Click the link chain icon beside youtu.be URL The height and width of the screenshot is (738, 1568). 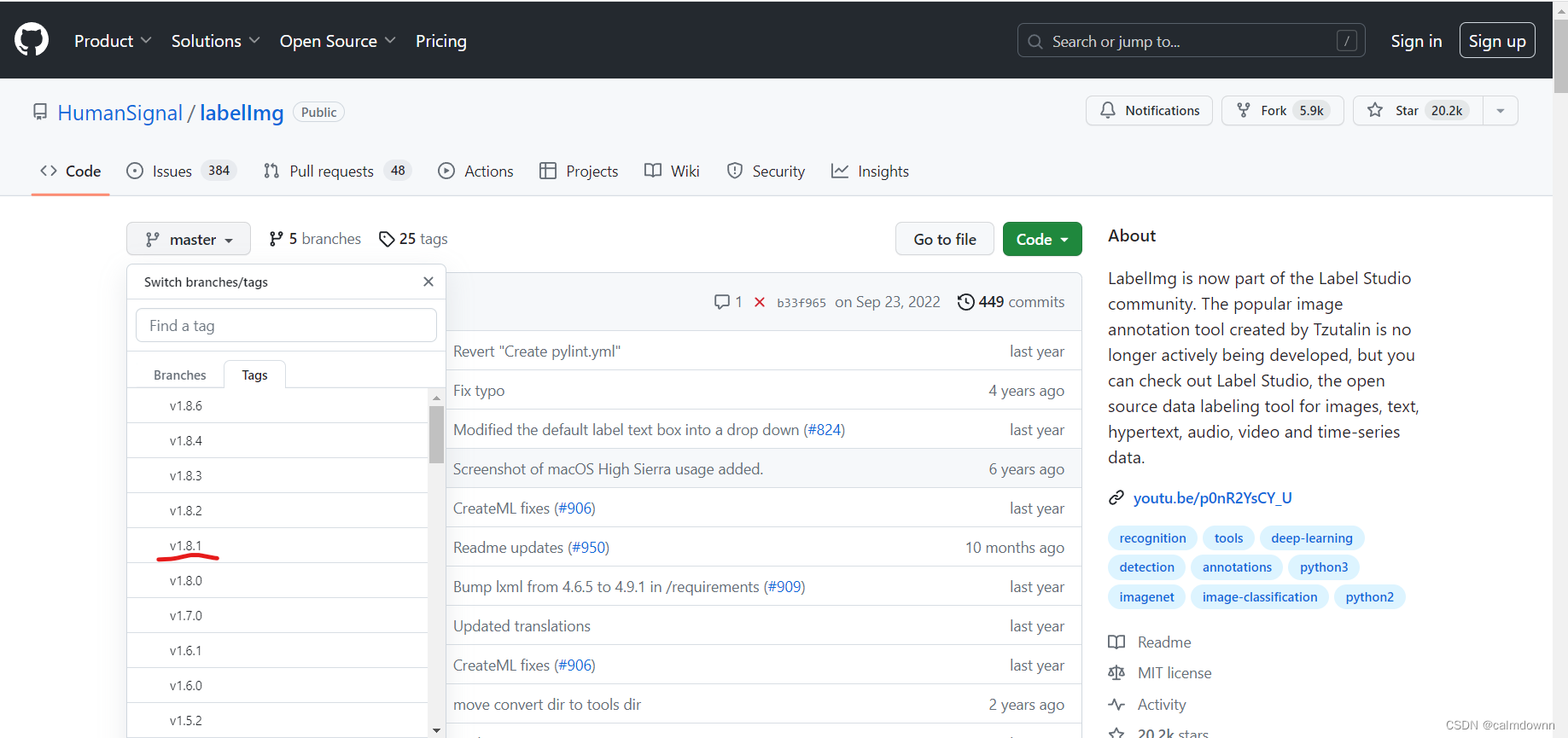pyautogui.click(x=1116, y=497)
